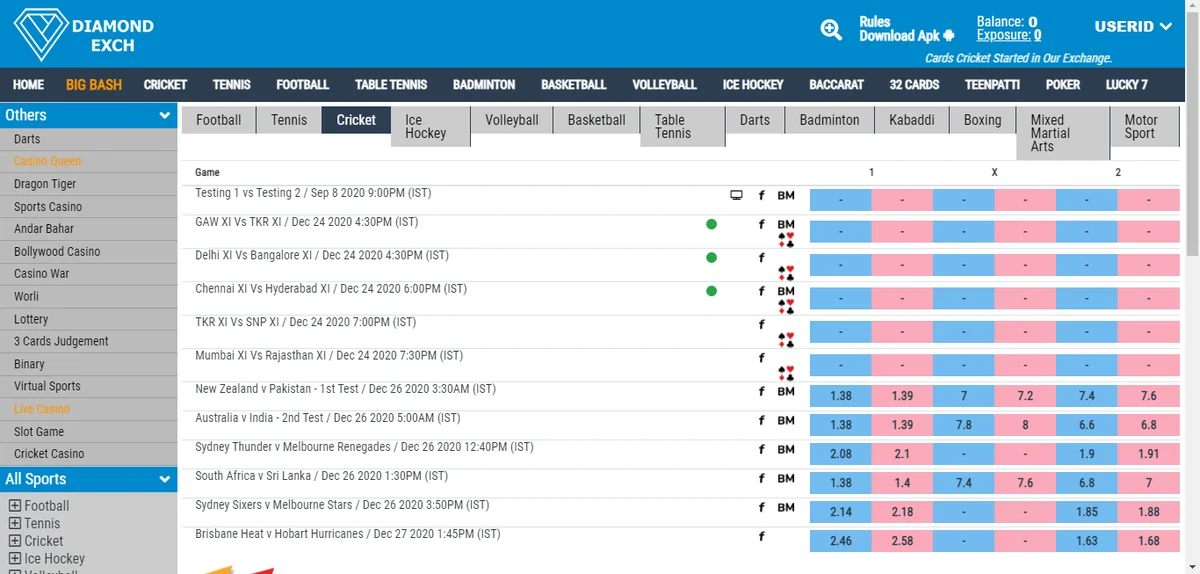Select the Kabaddi tab
Image resolution: width=1200 pixels, height=574 pixels.
click(x=911, y=120)
